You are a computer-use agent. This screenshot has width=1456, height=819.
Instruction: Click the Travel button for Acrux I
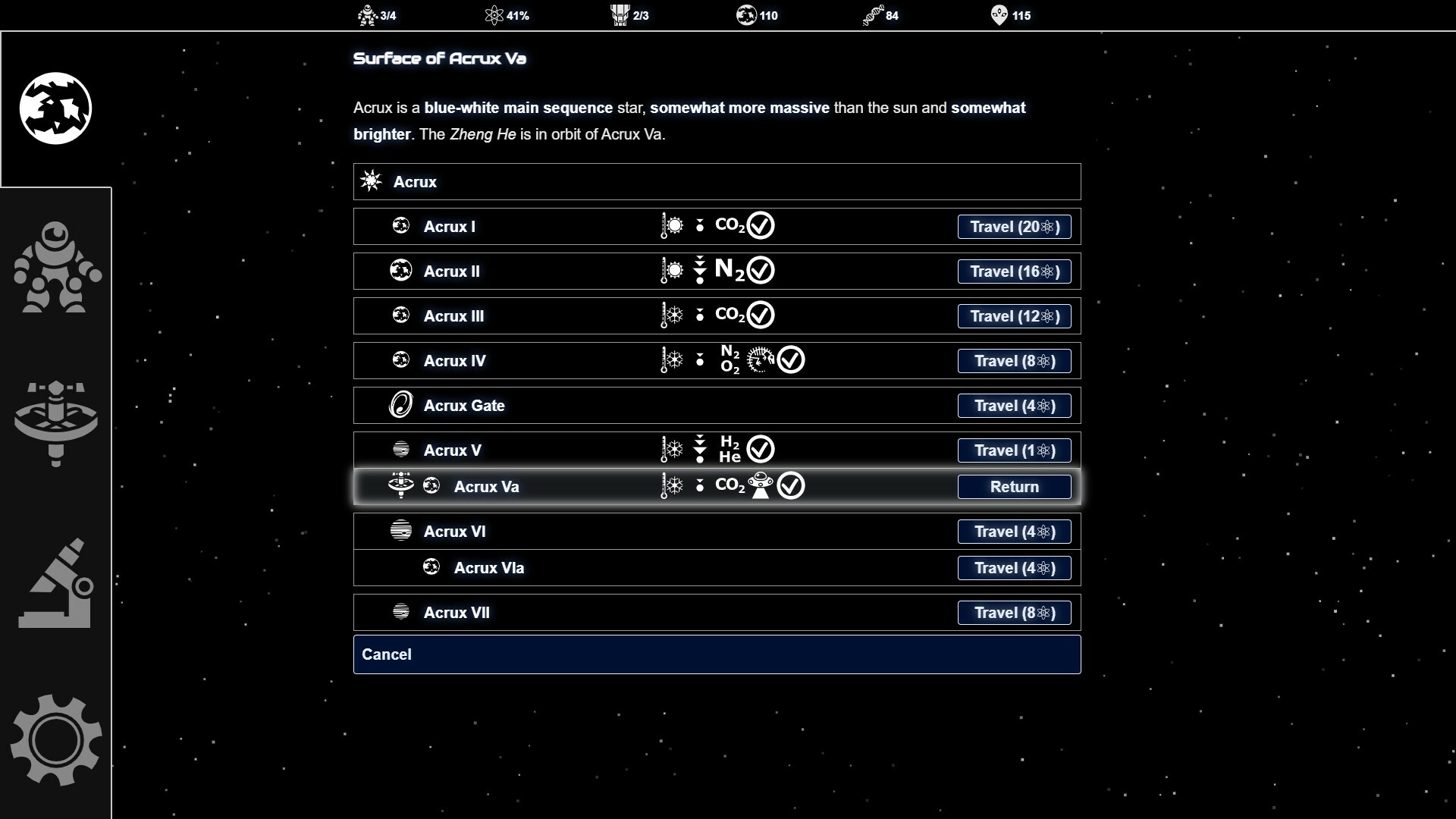point(1014,227)
